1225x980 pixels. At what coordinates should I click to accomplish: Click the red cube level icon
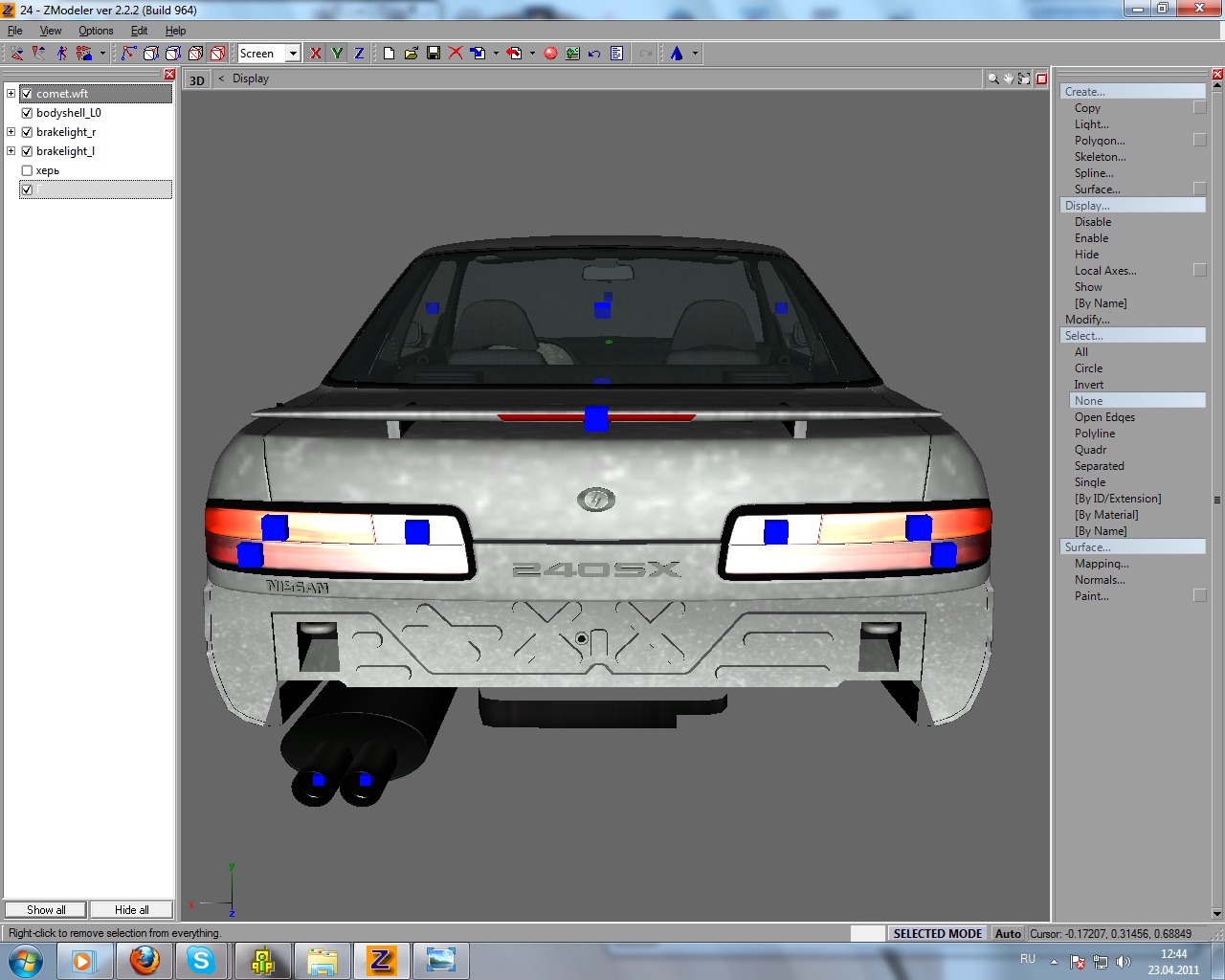pos(217,54)
